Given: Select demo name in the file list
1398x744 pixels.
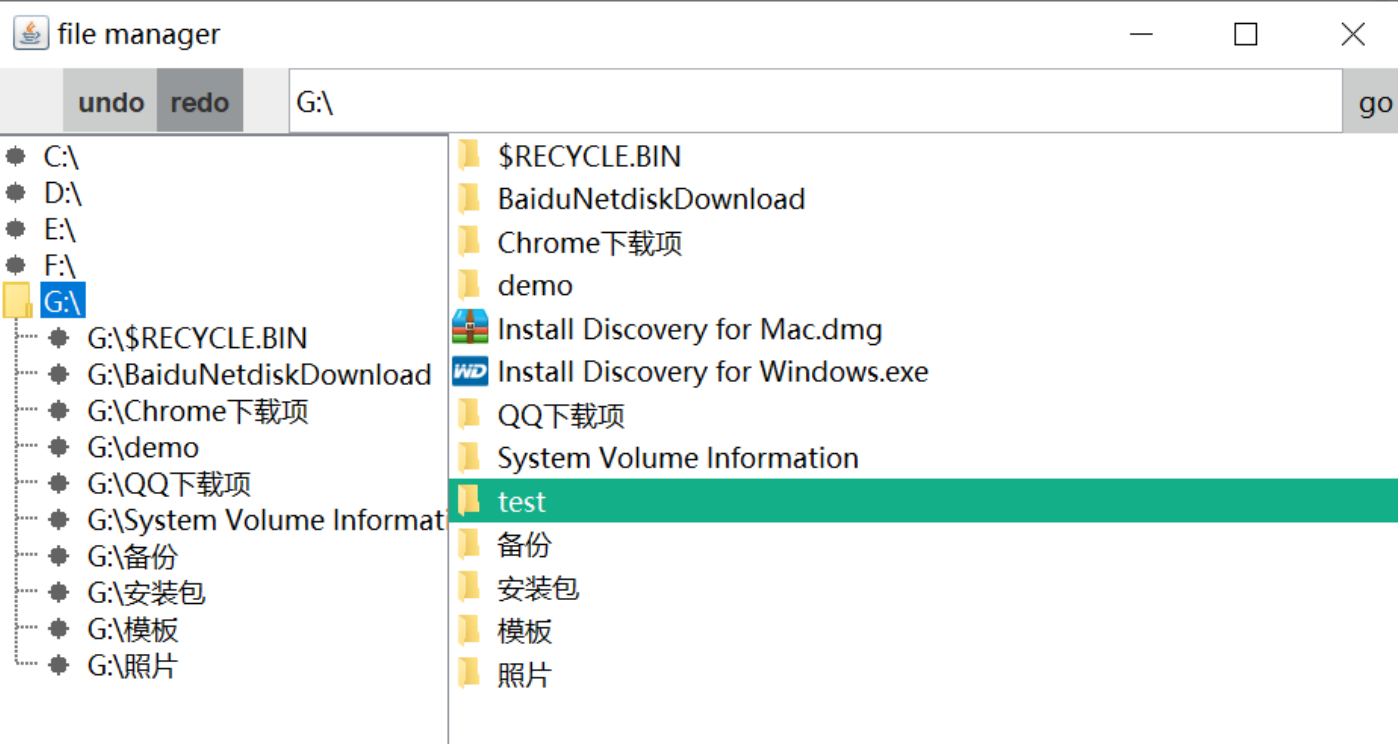Looking at the screenshot, I should point(535,286).
